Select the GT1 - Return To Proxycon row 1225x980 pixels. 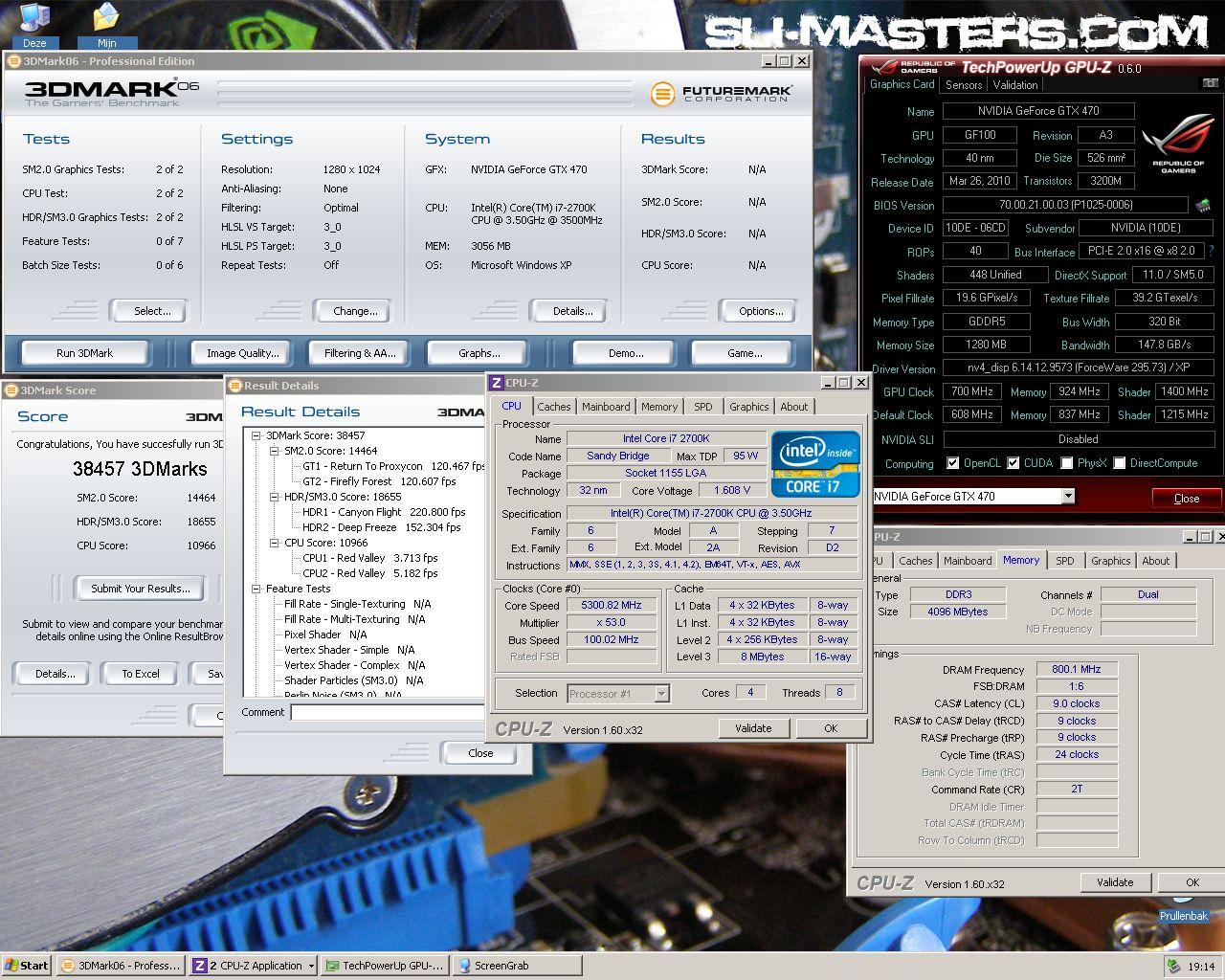(394, 466)
